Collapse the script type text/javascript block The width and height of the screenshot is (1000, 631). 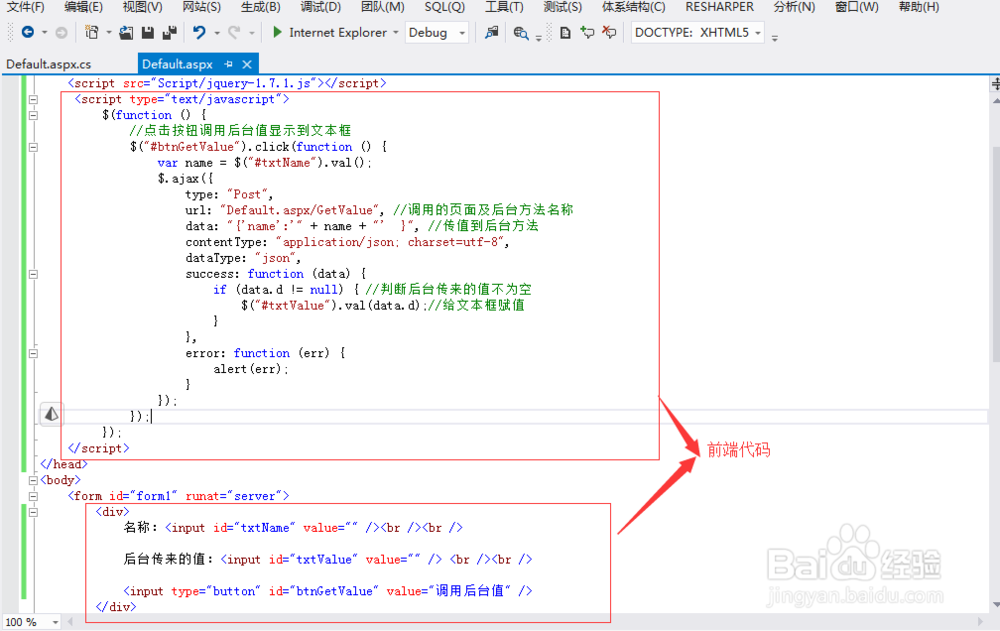33,100
